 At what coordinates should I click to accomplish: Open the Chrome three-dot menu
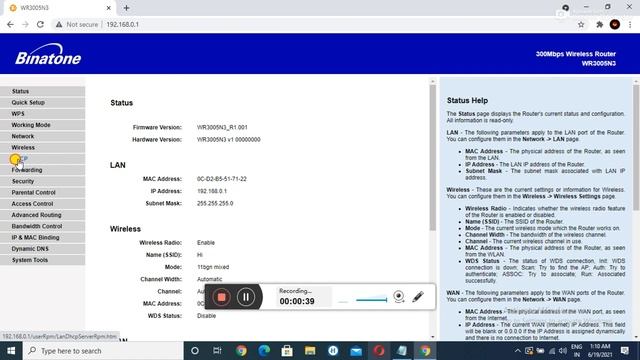(x=630, y=24)
